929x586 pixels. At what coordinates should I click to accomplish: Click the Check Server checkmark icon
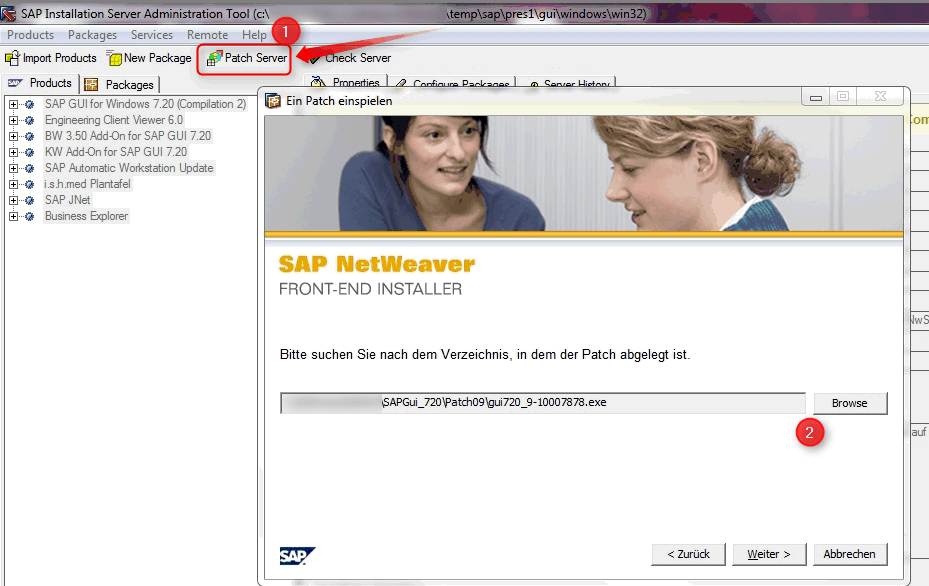(315, 58)
